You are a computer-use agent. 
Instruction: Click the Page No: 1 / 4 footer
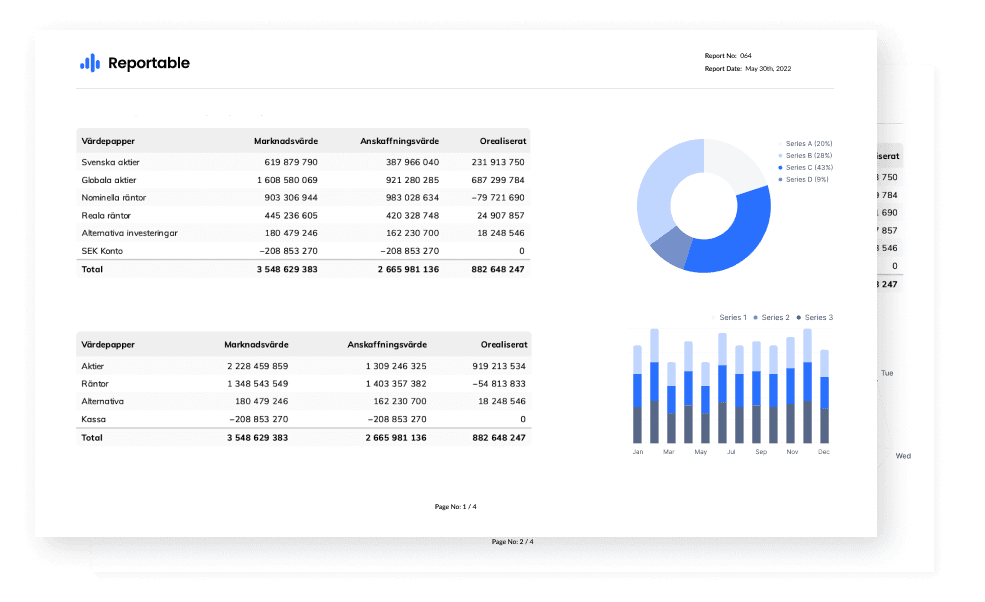pyautogui.click(x=456, y=507)
